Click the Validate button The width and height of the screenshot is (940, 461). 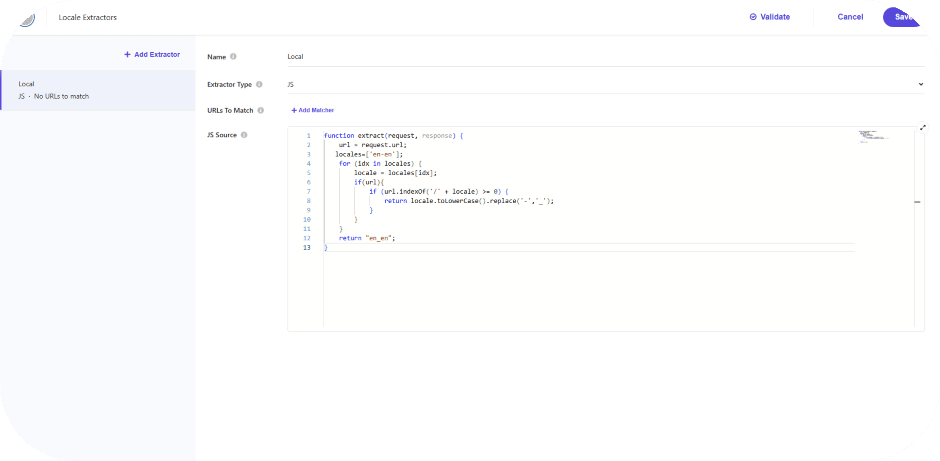770,17
